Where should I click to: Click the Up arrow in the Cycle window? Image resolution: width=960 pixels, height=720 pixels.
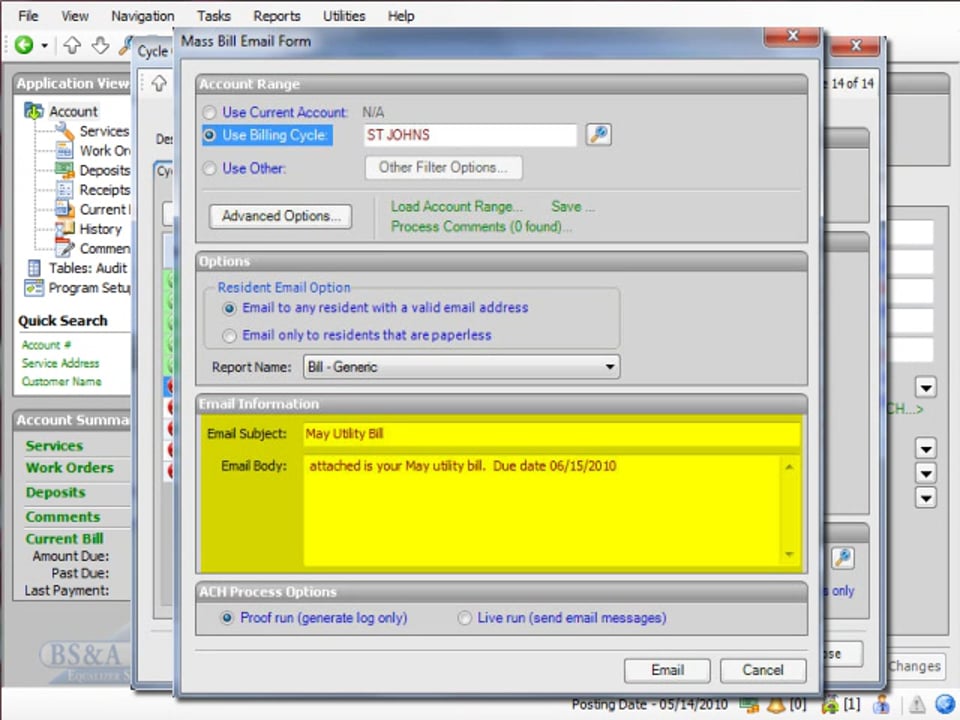pyautogui.click(x=159, y=83)
